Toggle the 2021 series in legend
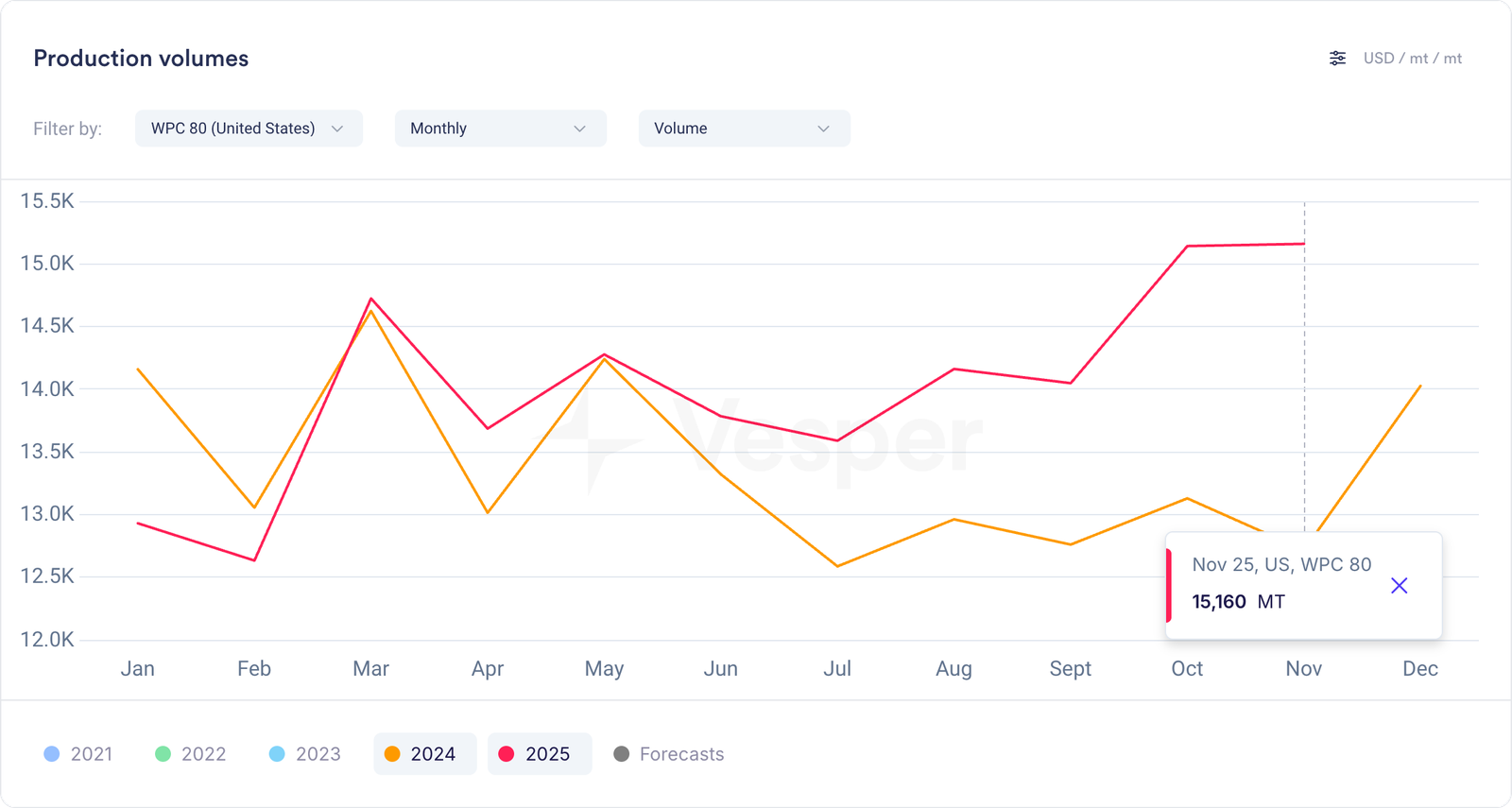This screenshot has width=1512, height=808. (x=78, y=754)
